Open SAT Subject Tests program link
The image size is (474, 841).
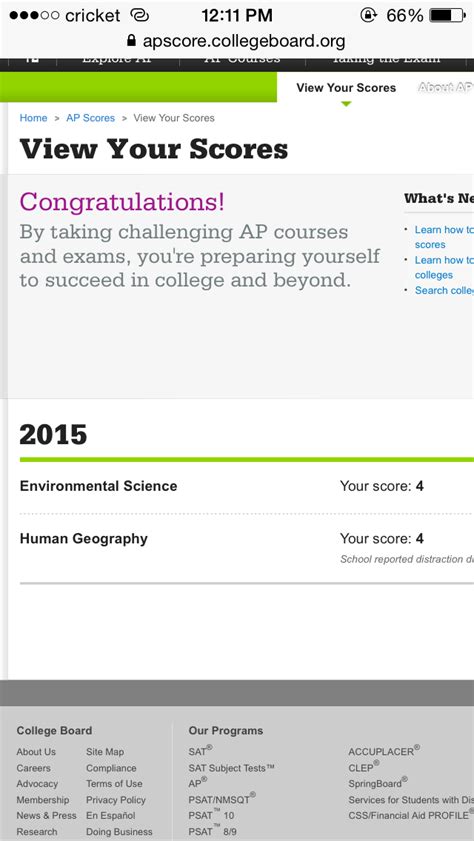click(x=231, y=768)
